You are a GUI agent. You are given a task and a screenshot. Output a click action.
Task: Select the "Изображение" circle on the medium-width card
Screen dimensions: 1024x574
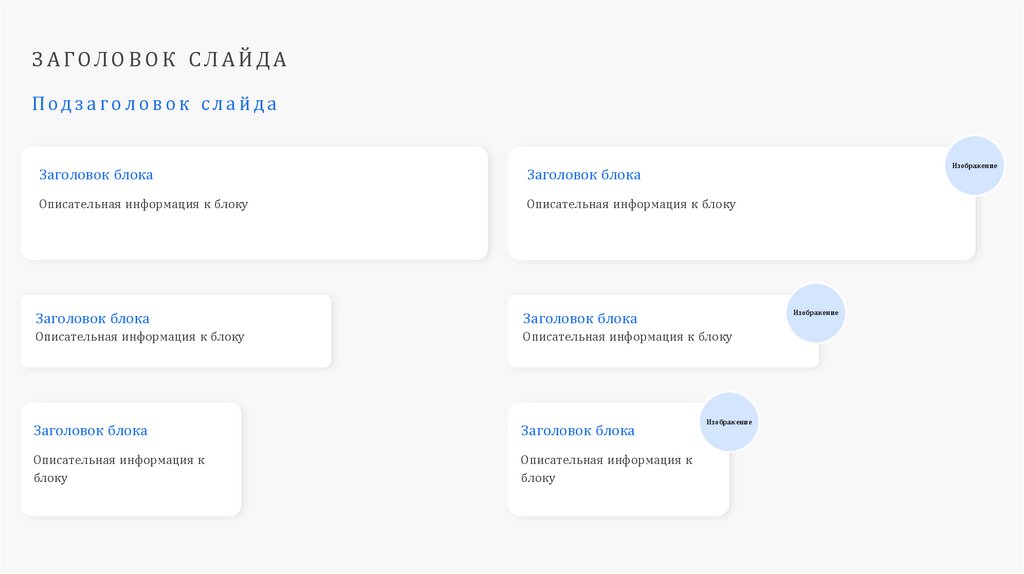816,313
